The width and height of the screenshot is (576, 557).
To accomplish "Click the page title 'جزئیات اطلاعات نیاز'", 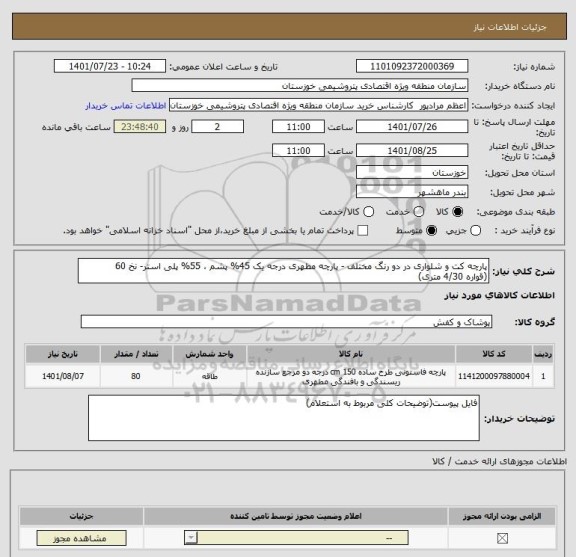I will tap(510, 27).
